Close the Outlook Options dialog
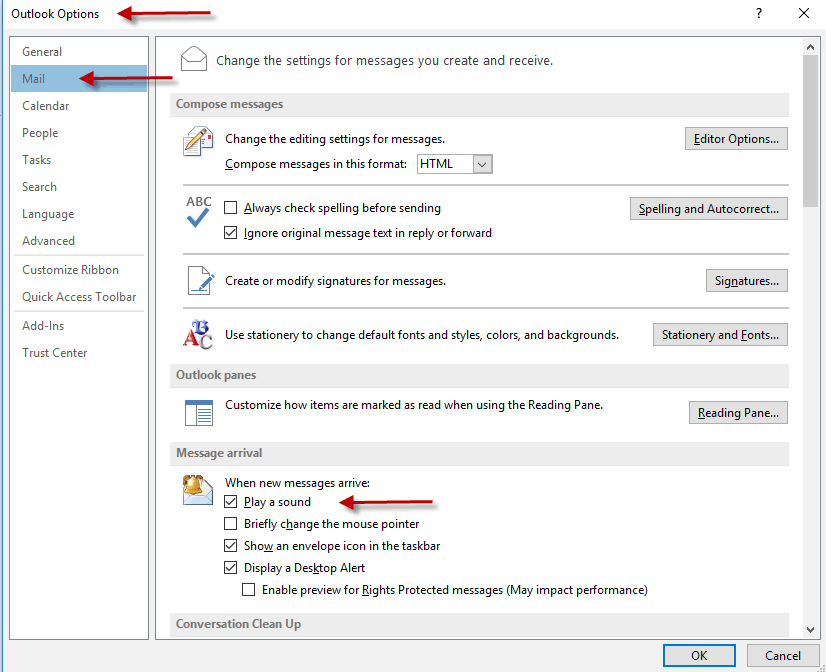 point(803,13)
